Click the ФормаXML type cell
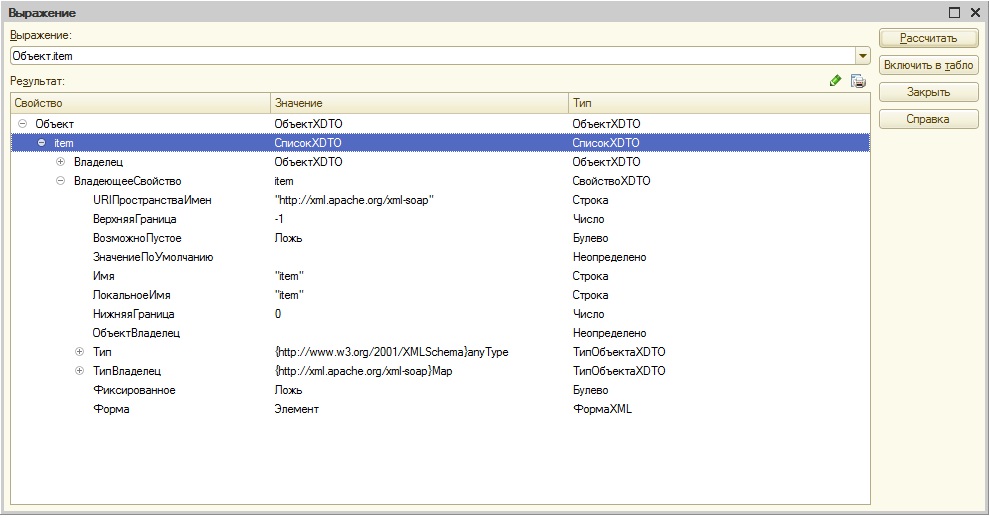Screen dimensions: 990x518 602,409
